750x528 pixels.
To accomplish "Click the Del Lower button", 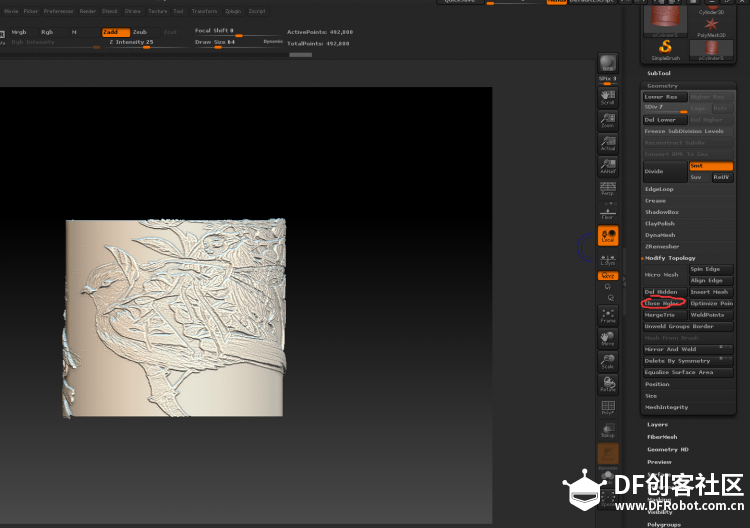I will (x=665, y=120).
